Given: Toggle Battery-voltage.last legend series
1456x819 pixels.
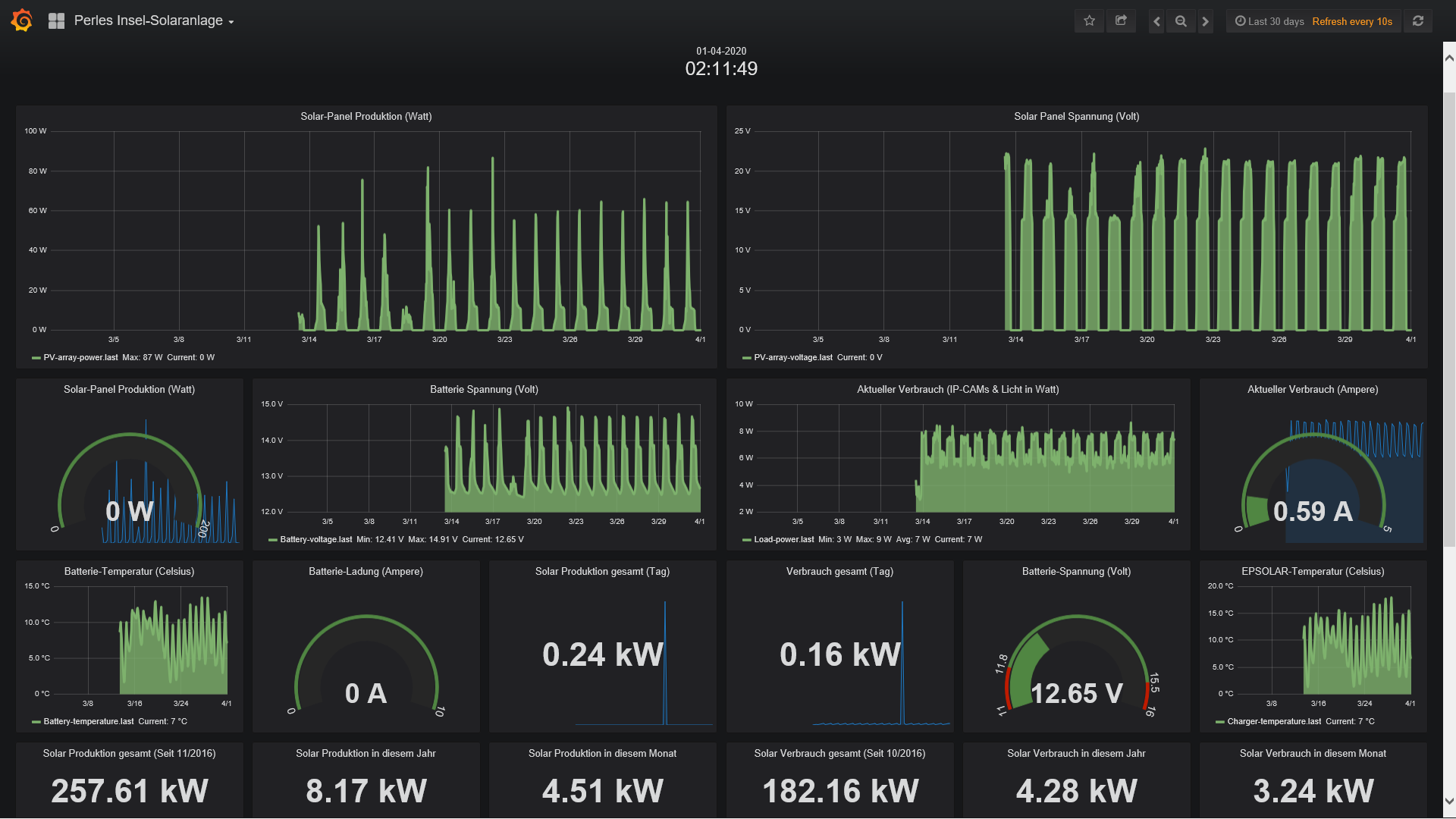Looking at the screenshot, I should pyautogui.click(x=316, y=540).
